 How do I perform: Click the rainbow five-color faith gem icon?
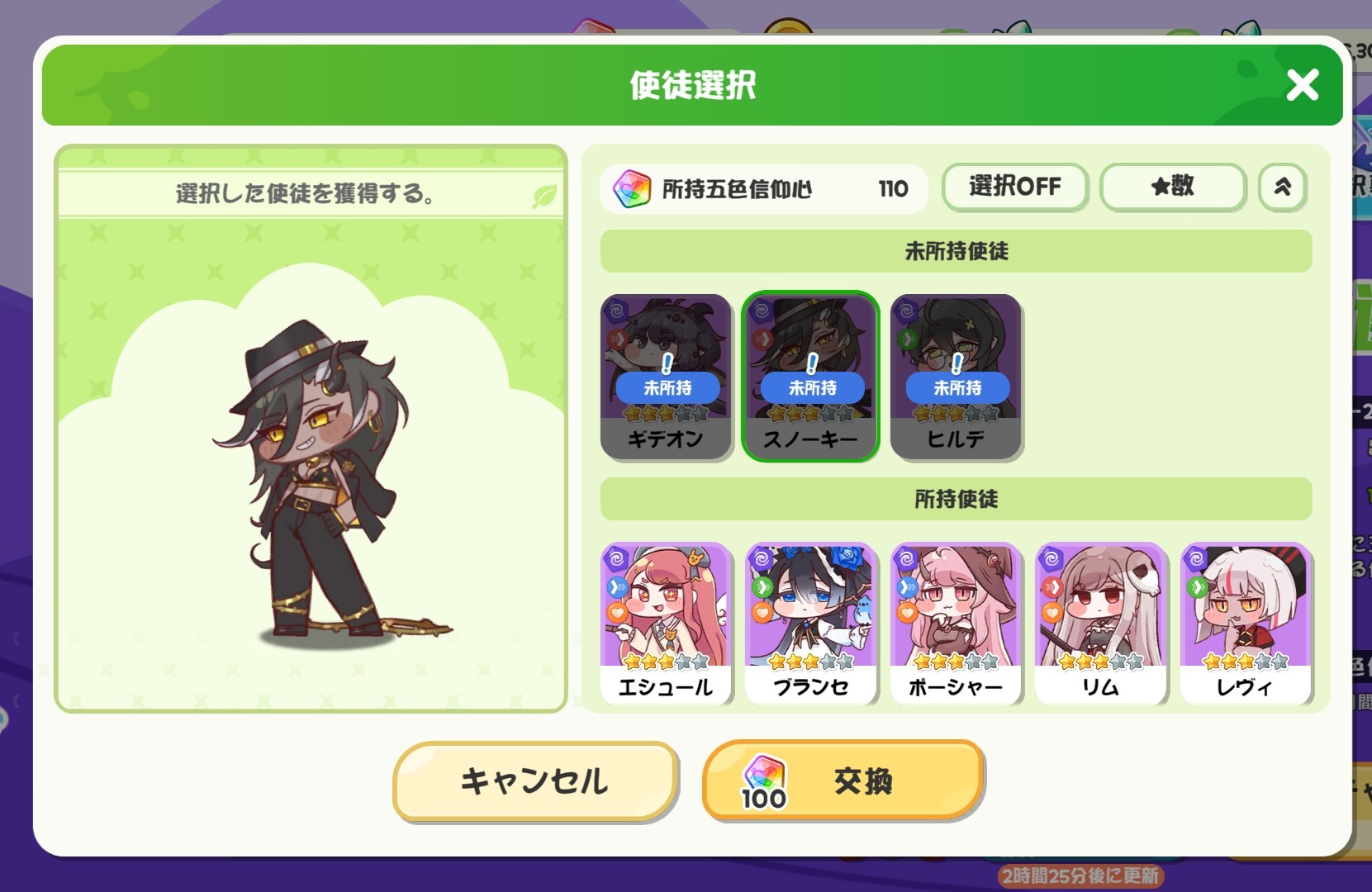(x=632, y=189)
